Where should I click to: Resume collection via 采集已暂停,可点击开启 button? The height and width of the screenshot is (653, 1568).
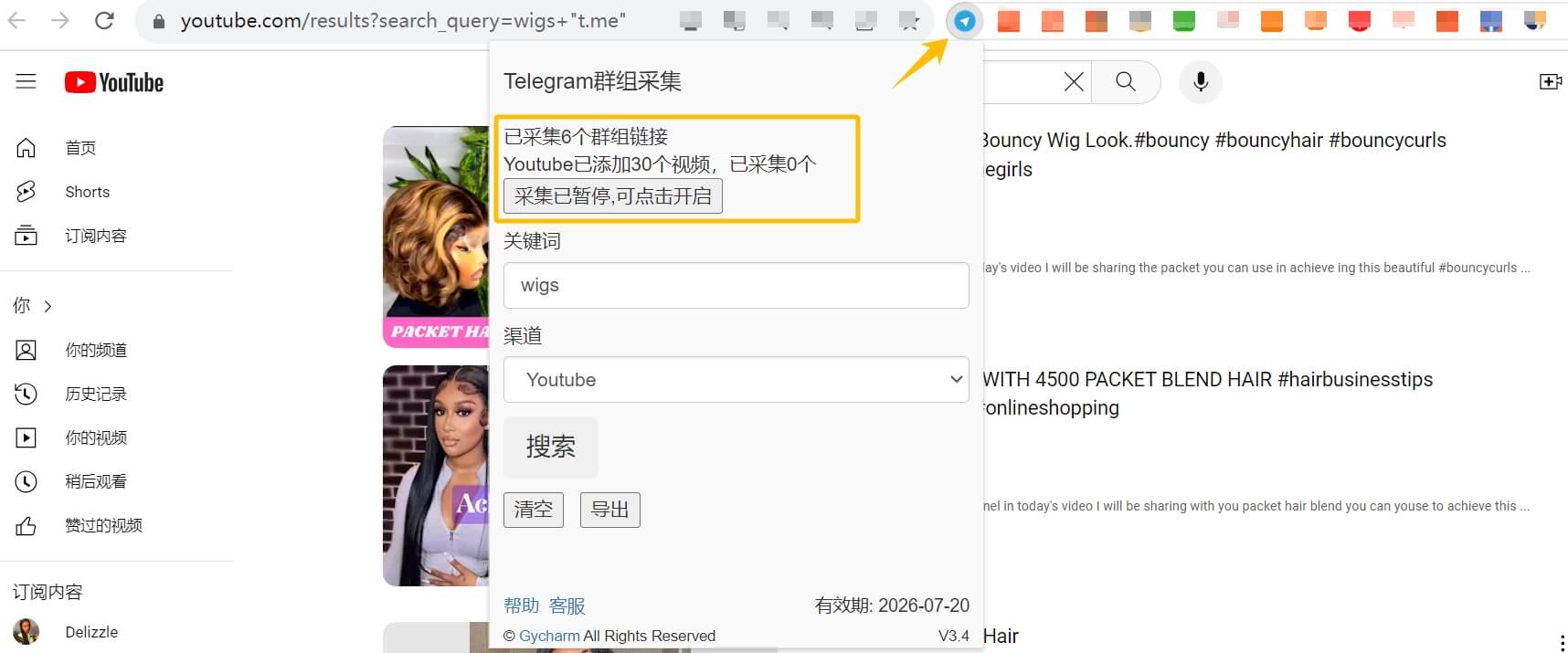tap(613, 196)
